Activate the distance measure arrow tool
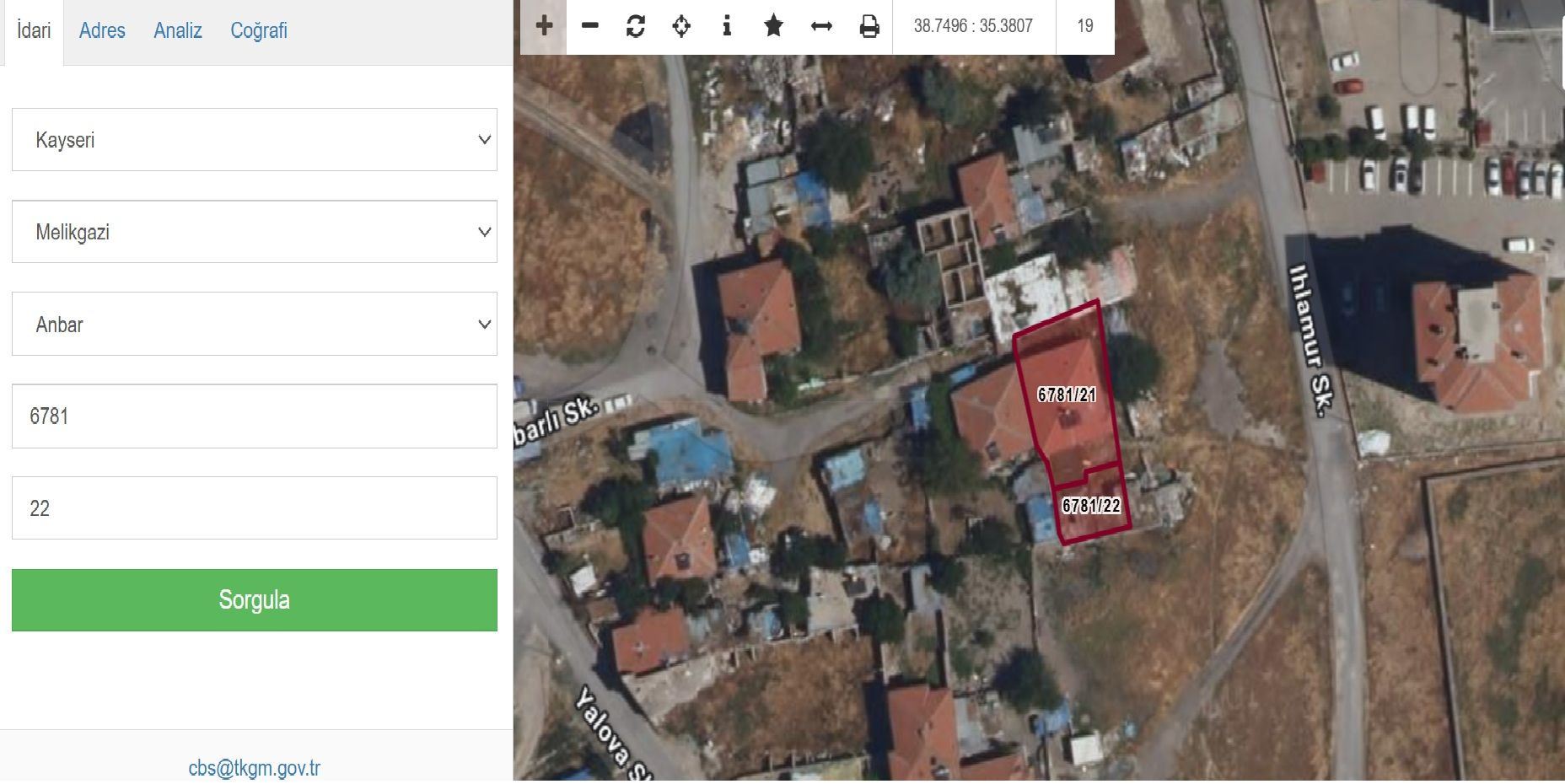The height and width of the screenshot is (784, 1565). click(821, 26)
